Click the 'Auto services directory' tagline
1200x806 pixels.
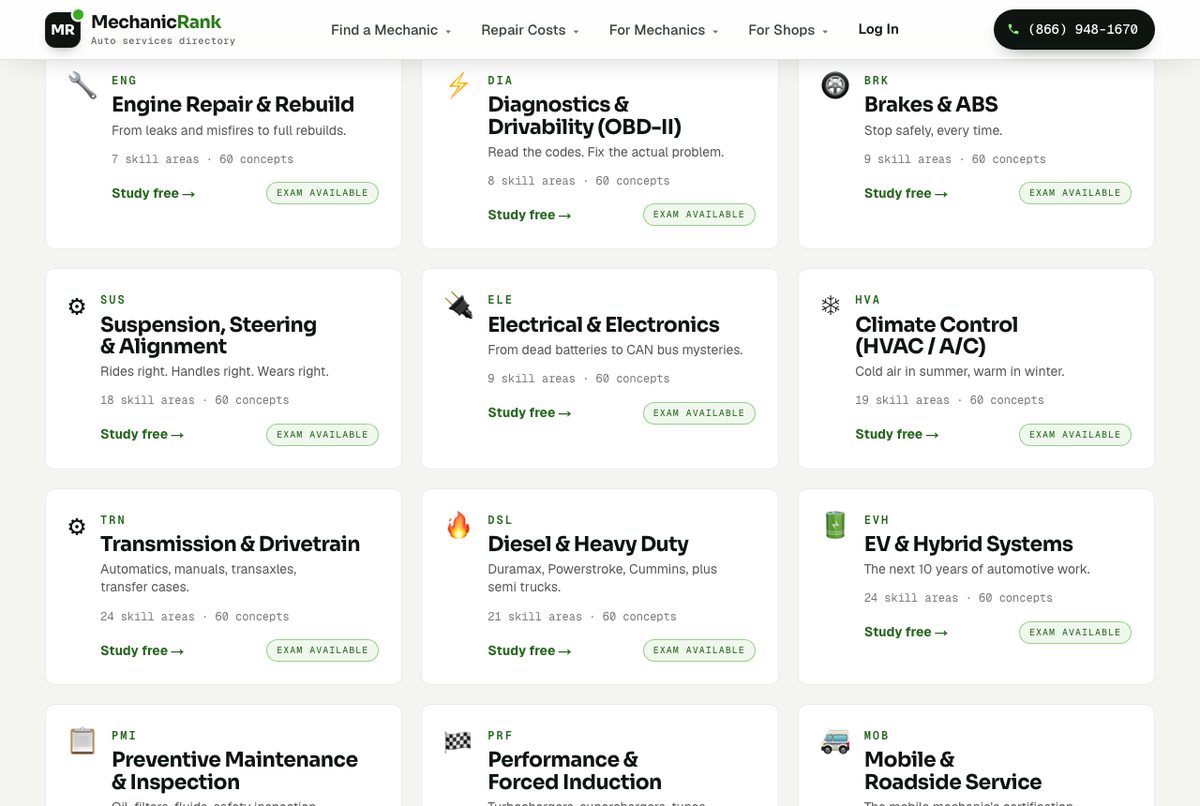(163, 41)
